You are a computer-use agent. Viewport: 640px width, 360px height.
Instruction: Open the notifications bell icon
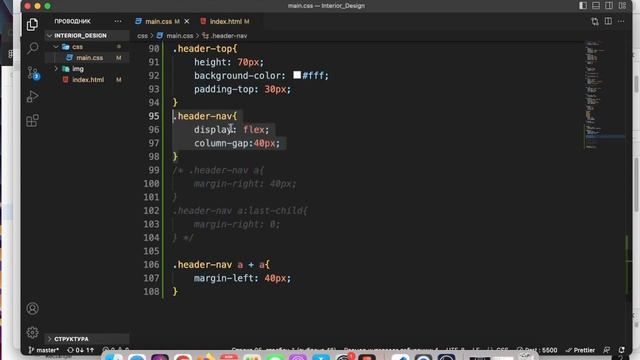click(x=621, y=350)
